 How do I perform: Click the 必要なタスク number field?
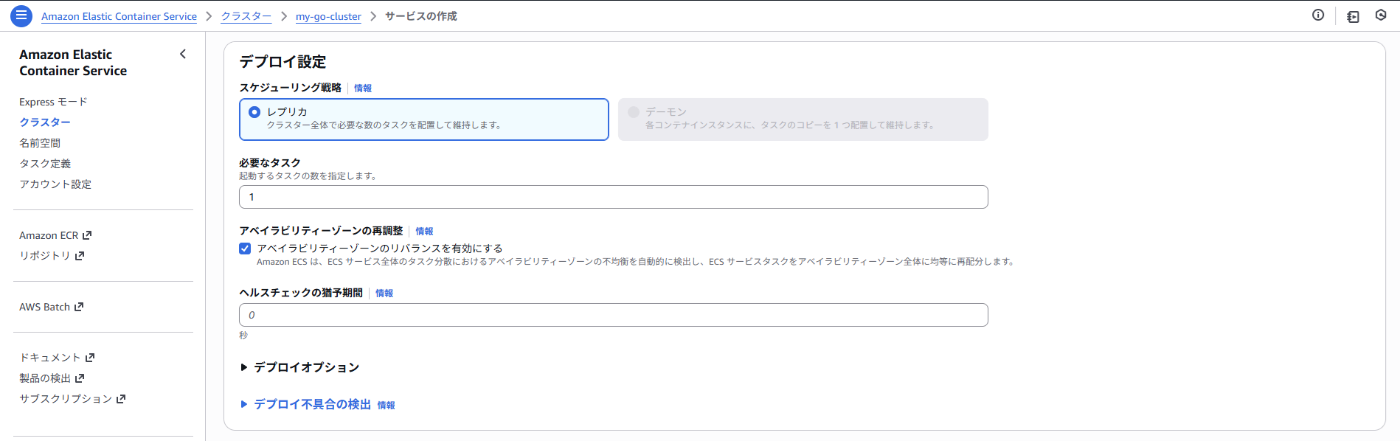(613, 197)
